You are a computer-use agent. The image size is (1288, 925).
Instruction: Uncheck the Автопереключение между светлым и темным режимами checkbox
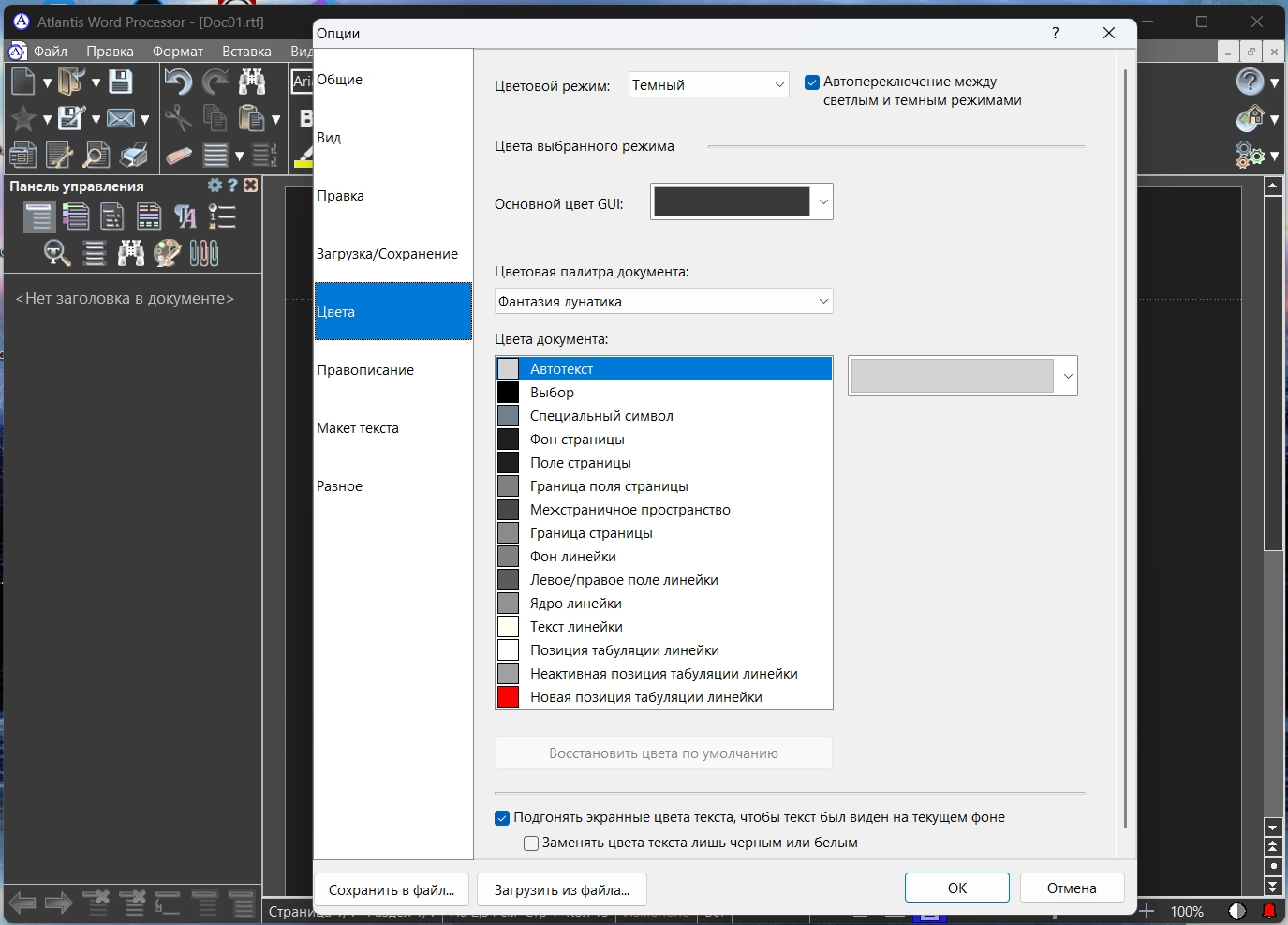point(812,82)
